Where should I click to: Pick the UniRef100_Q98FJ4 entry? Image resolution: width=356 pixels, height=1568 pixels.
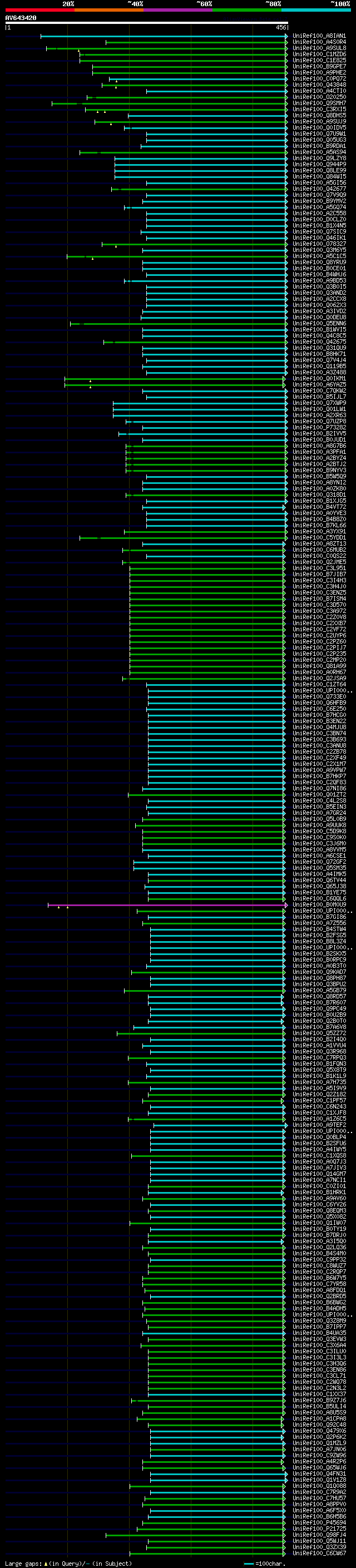319,1535
